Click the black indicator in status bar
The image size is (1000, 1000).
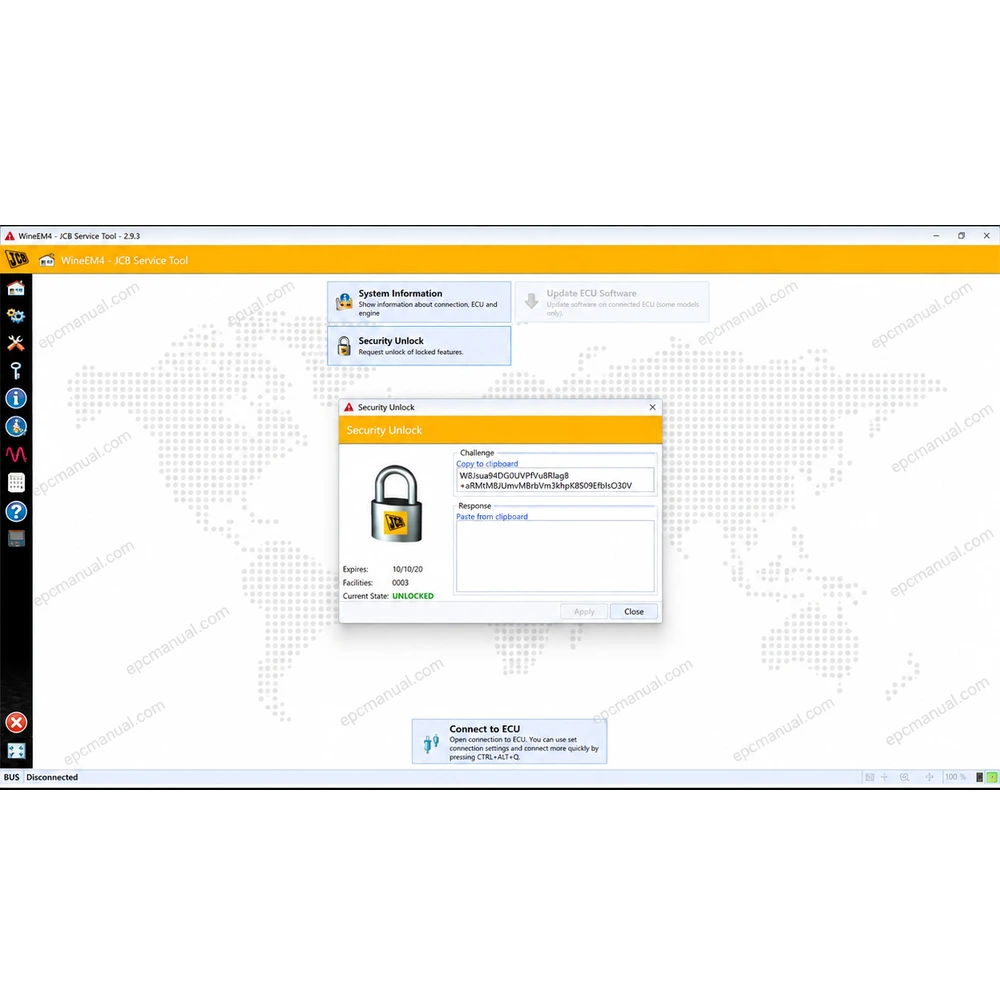(x=980, y=777)
